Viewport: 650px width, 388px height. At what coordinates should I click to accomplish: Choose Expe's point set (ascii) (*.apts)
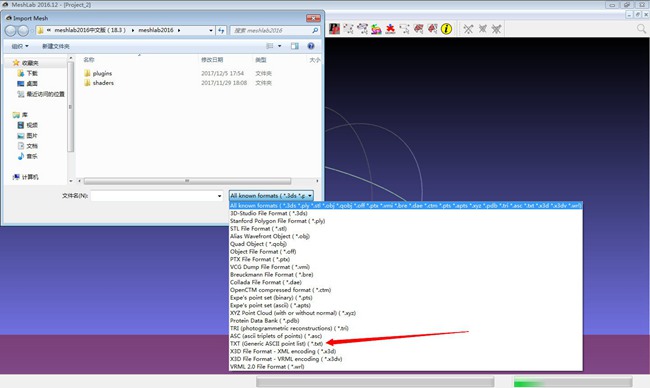point(406,305)
